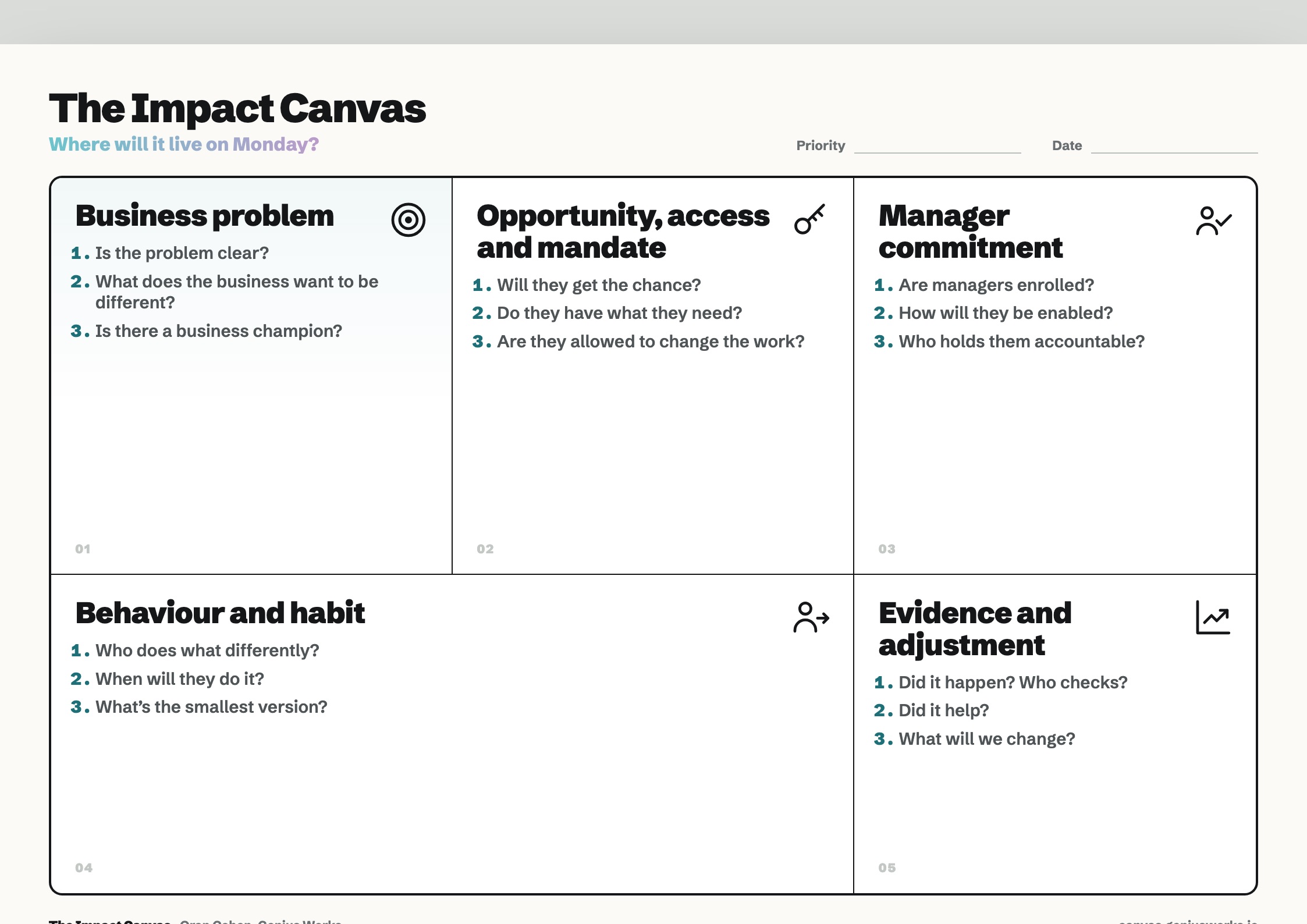The width and height of the screenshot is (1307, 924).
Task: Select the 'Manager commitment' heading
Action: 971,232
